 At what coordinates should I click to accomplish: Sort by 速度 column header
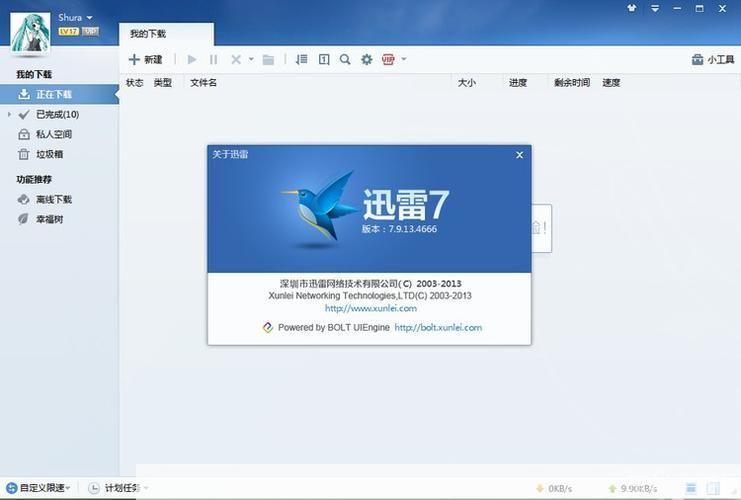click(611, 83)
